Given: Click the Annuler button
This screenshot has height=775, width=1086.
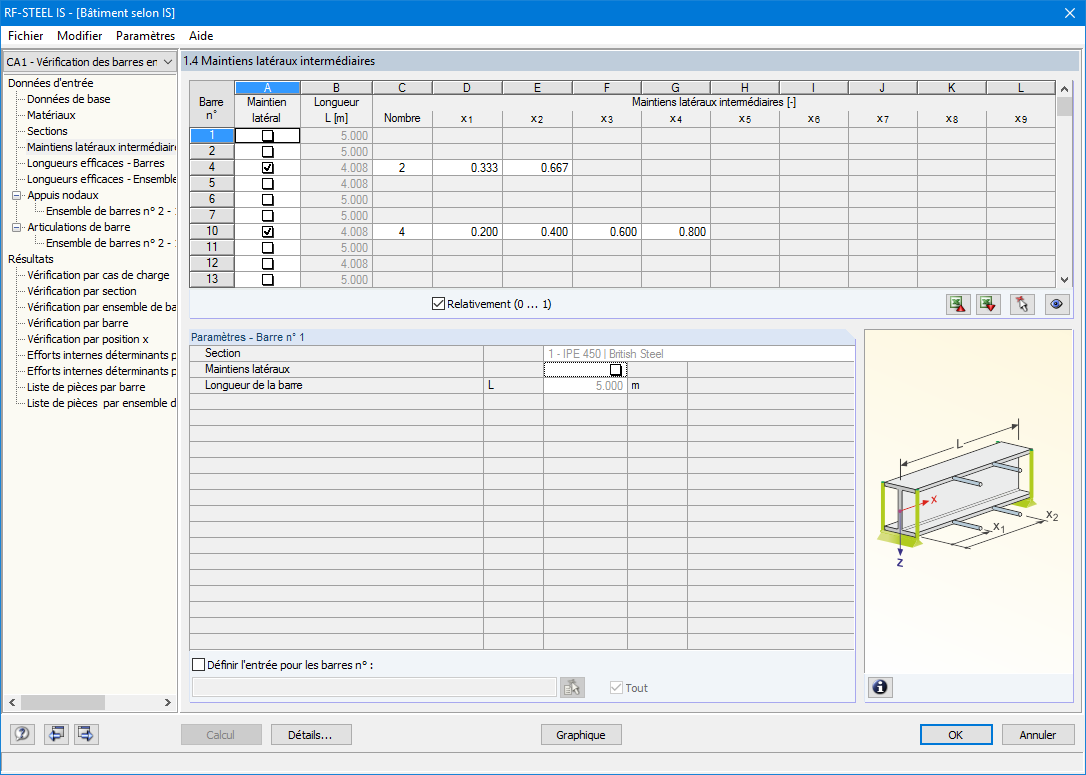Looking at the screenshot, I should (1038, 735).
